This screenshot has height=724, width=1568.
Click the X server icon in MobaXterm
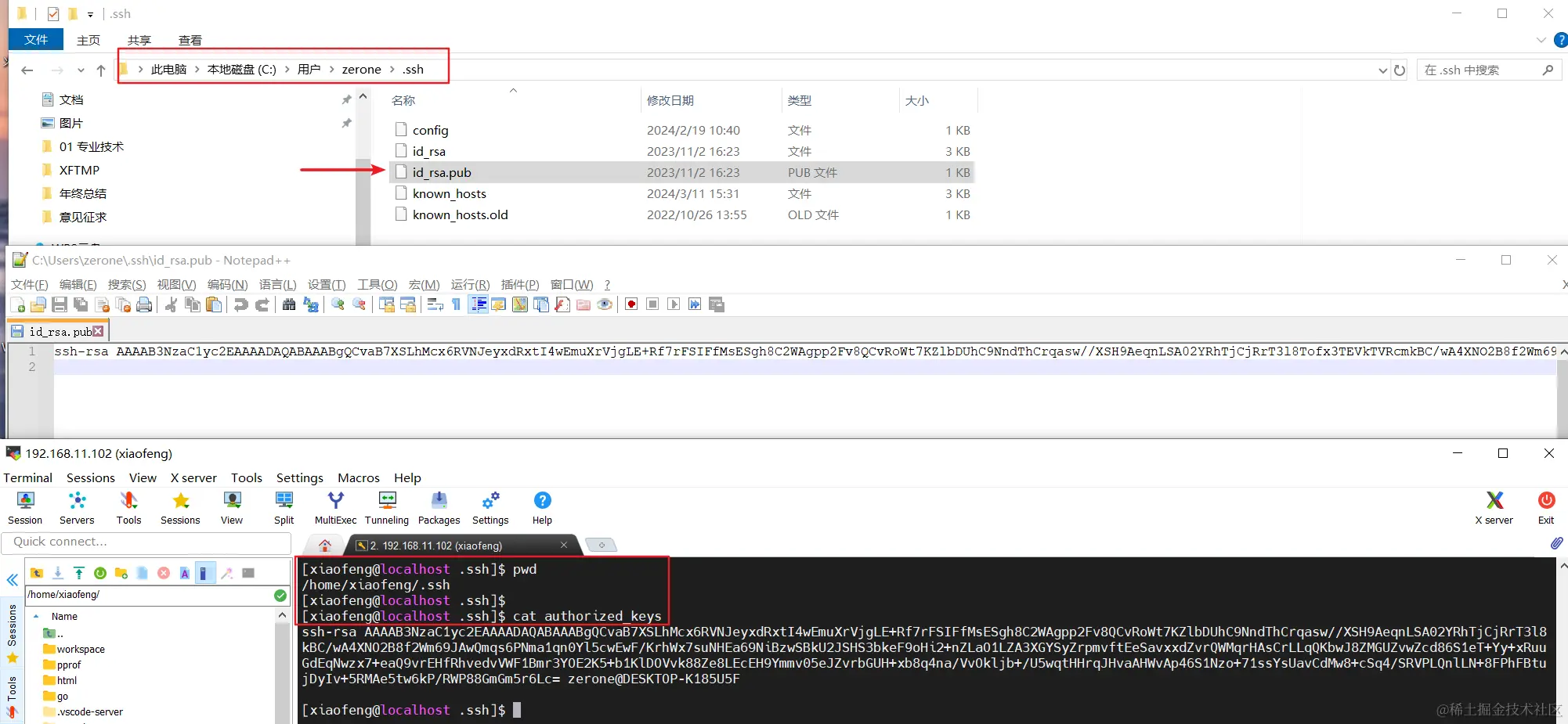click(x=1494, y=508)
